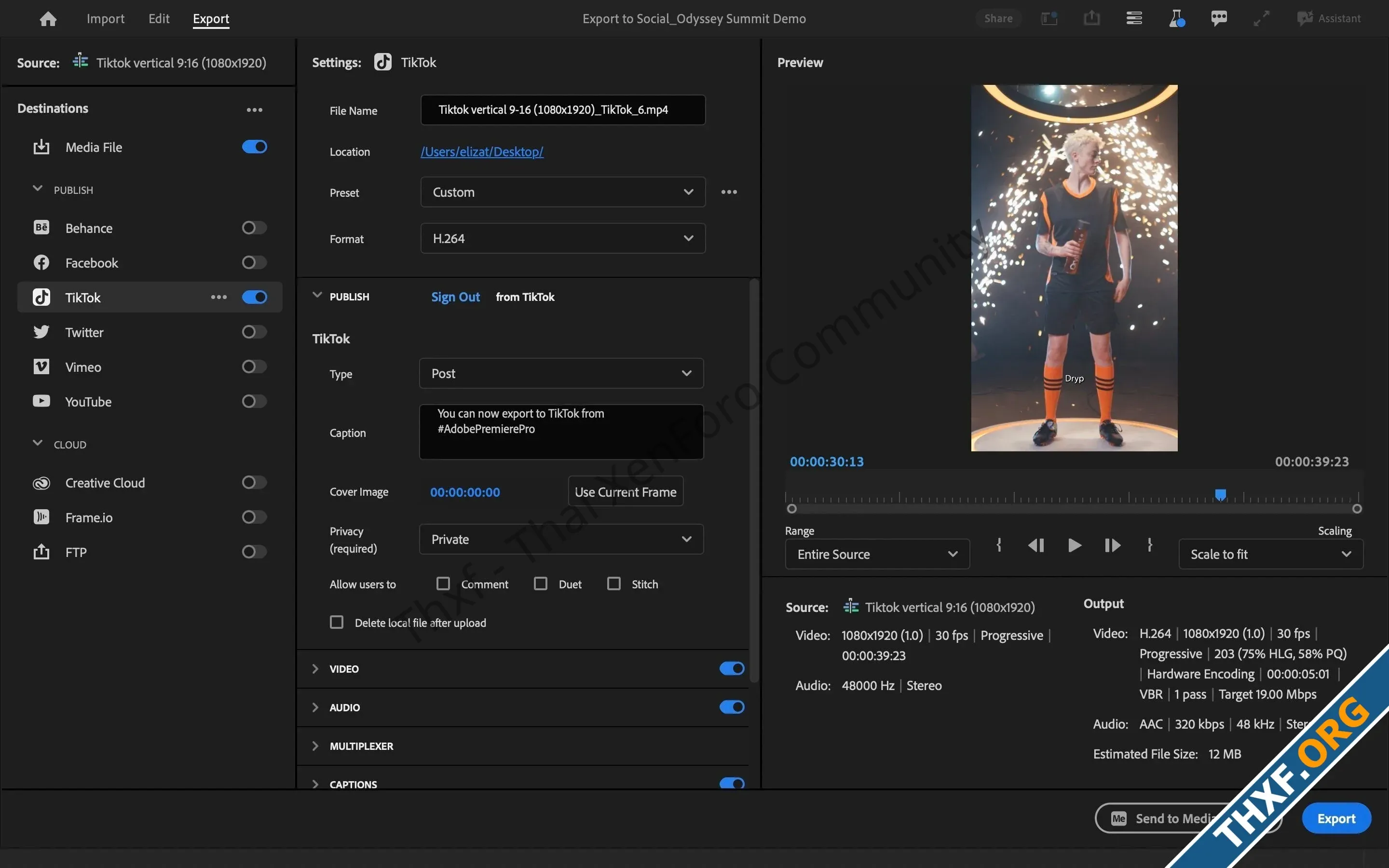Click the quick export icon

[x=1092, y=18]
